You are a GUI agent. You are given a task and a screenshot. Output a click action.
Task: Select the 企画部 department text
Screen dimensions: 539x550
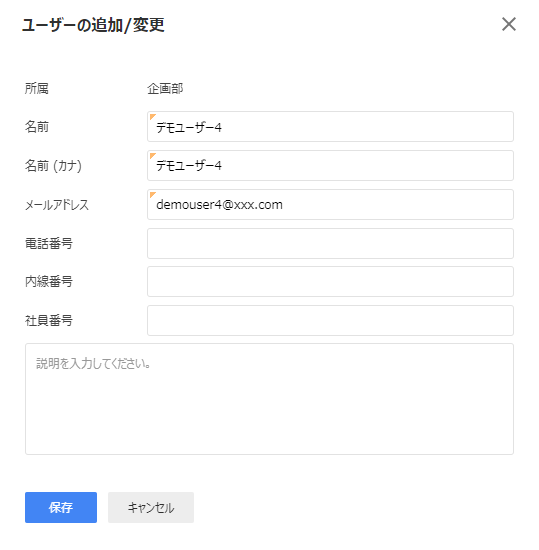point(165,88)
